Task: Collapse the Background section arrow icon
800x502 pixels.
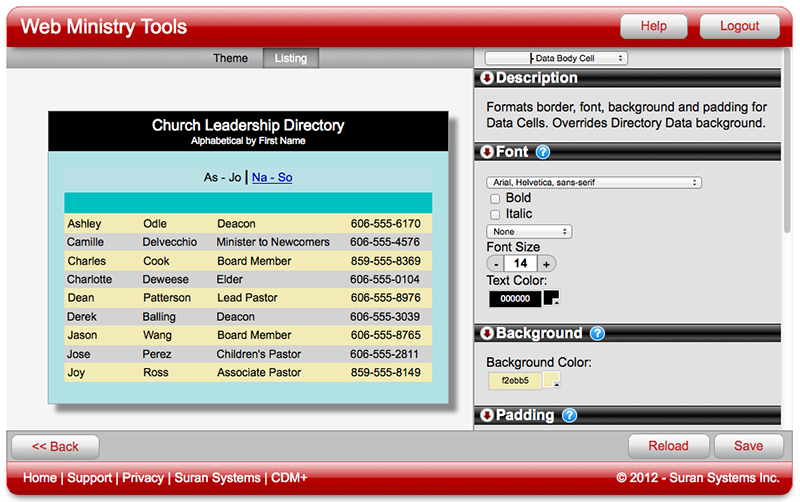Action: (487, 334)
